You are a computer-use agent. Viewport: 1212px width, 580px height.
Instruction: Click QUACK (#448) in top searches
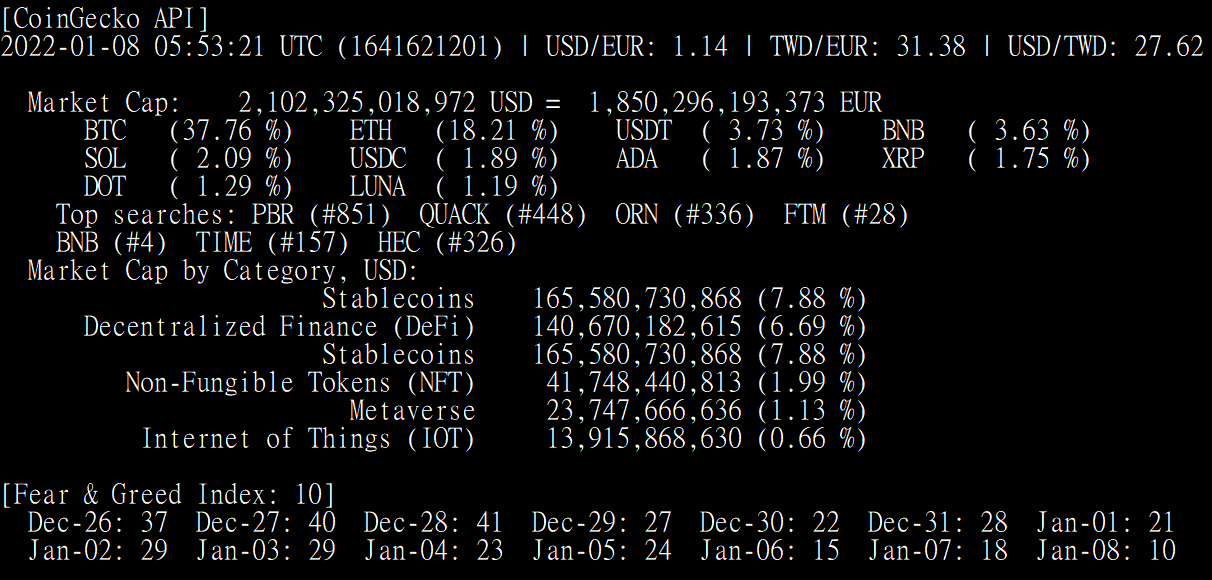point(503,214)
